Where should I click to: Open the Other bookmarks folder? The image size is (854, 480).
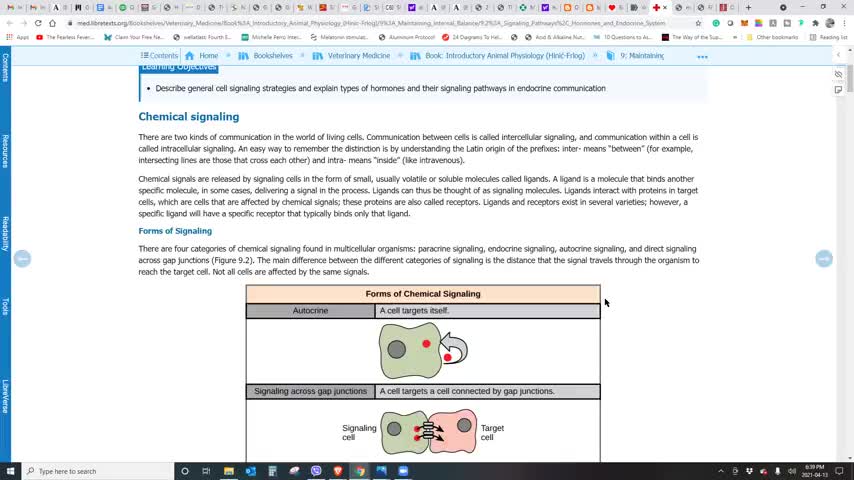[772, 37]
